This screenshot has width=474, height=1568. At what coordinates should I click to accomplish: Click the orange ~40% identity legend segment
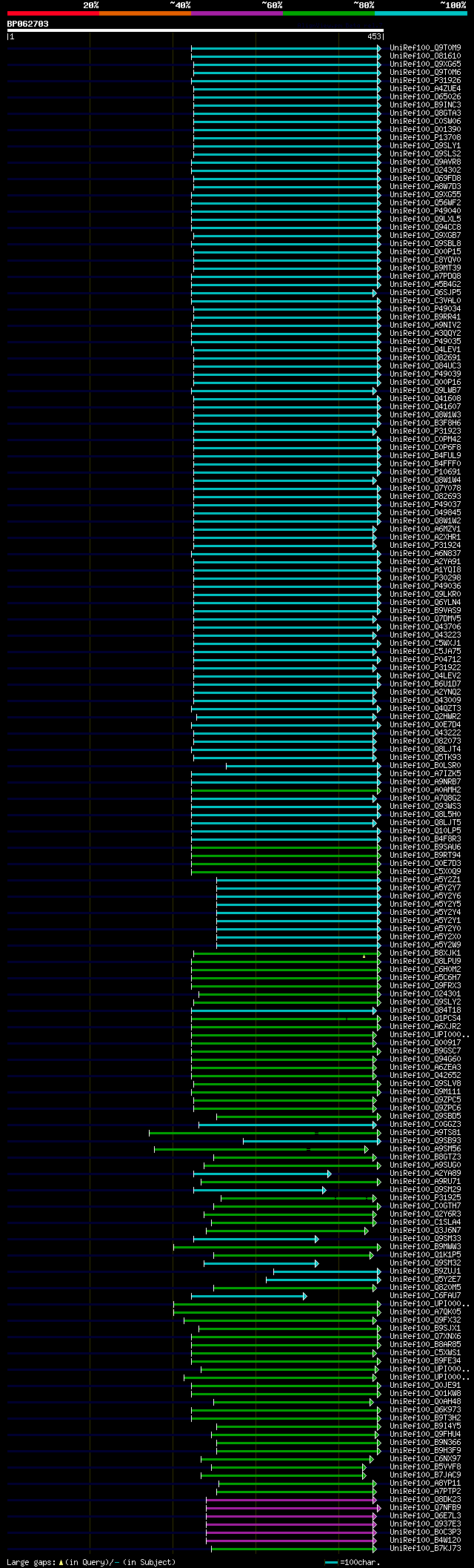coord(144,13)
